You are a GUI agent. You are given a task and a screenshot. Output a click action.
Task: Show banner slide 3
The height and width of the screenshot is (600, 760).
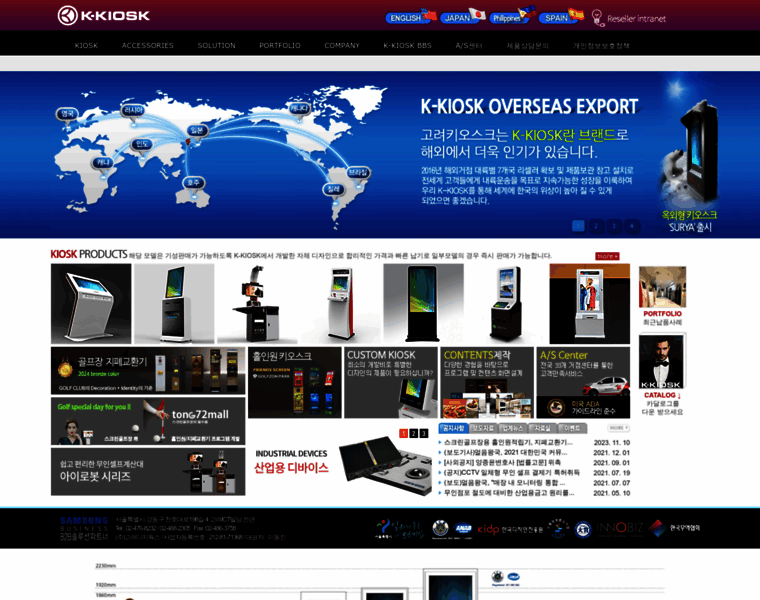click(x=614, y=226)
